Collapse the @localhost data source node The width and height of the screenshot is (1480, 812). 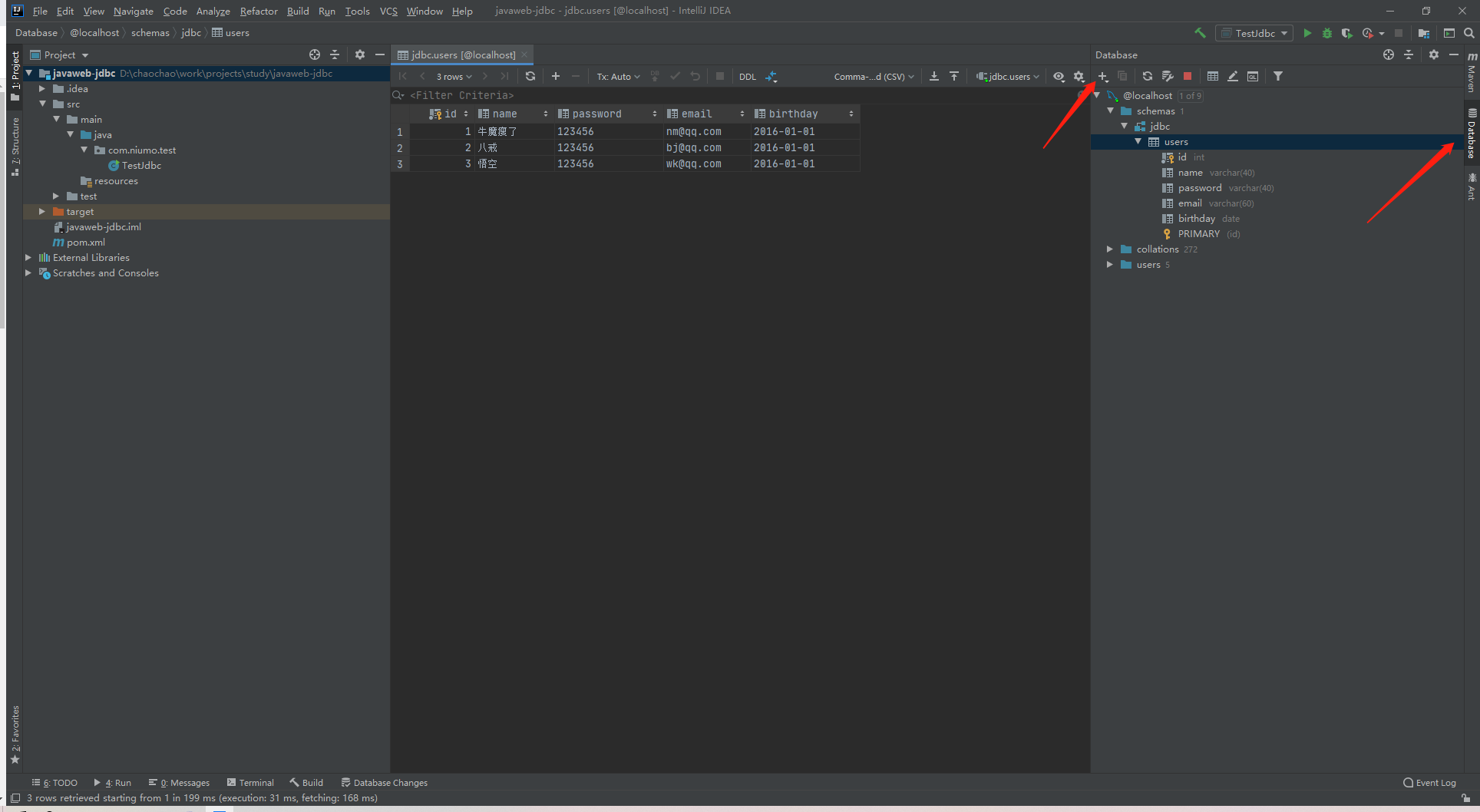(1097, 95)
